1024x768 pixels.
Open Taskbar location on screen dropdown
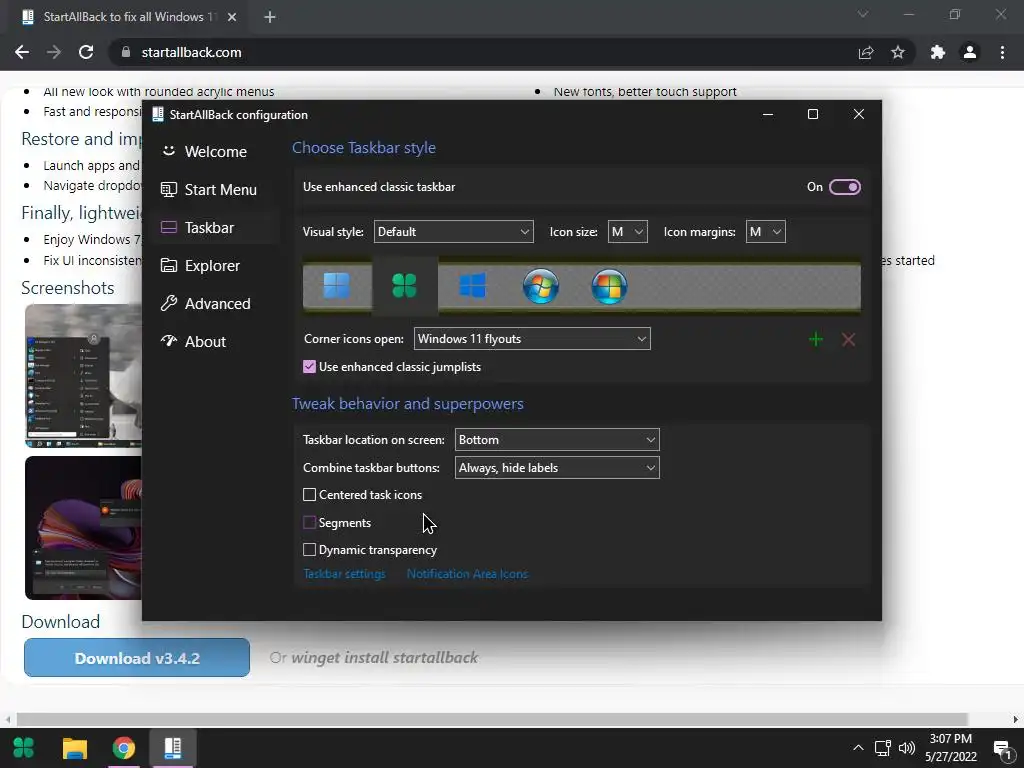pyautogui.click(x=557, y=440)
